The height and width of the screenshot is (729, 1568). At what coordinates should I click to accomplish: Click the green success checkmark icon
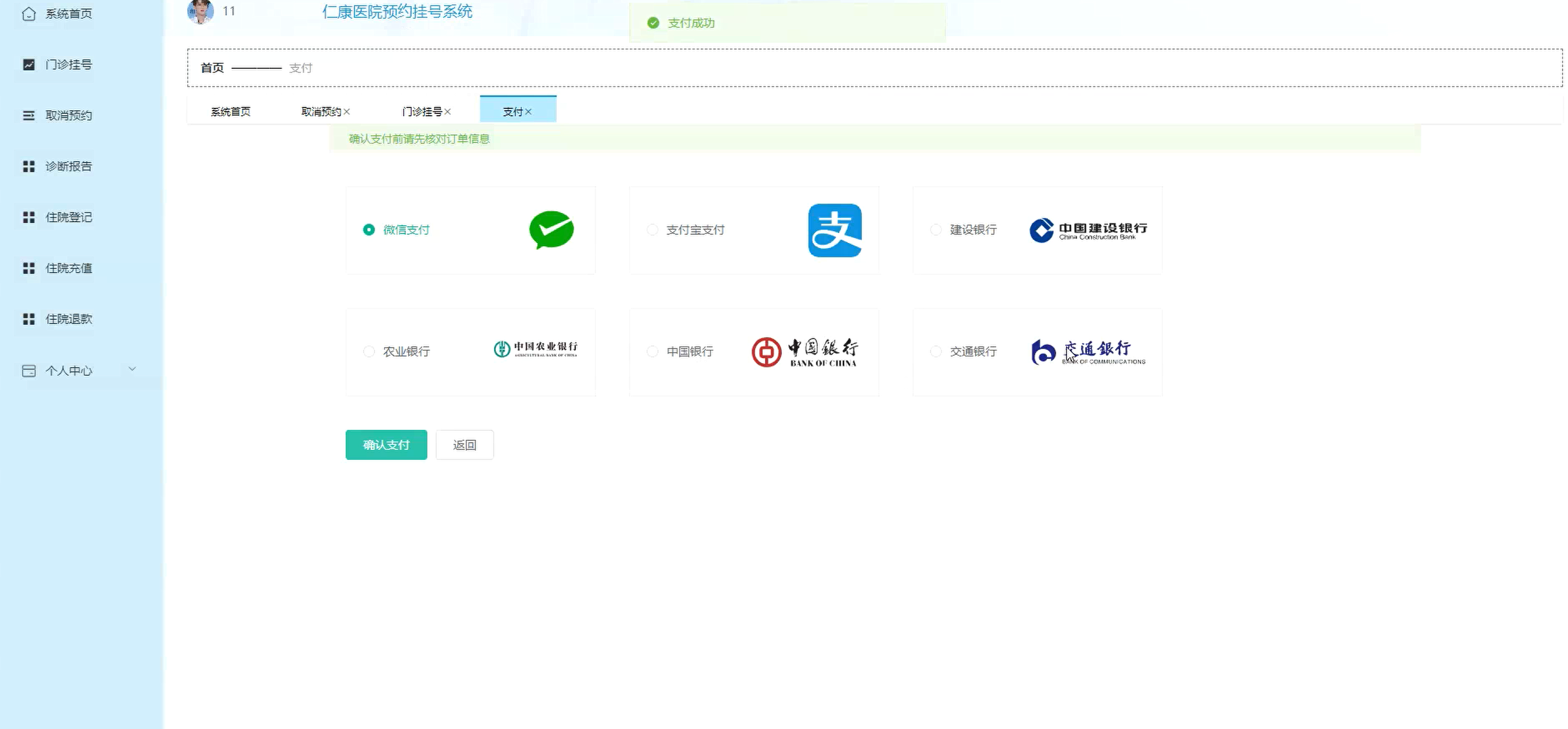pos(653,23)
